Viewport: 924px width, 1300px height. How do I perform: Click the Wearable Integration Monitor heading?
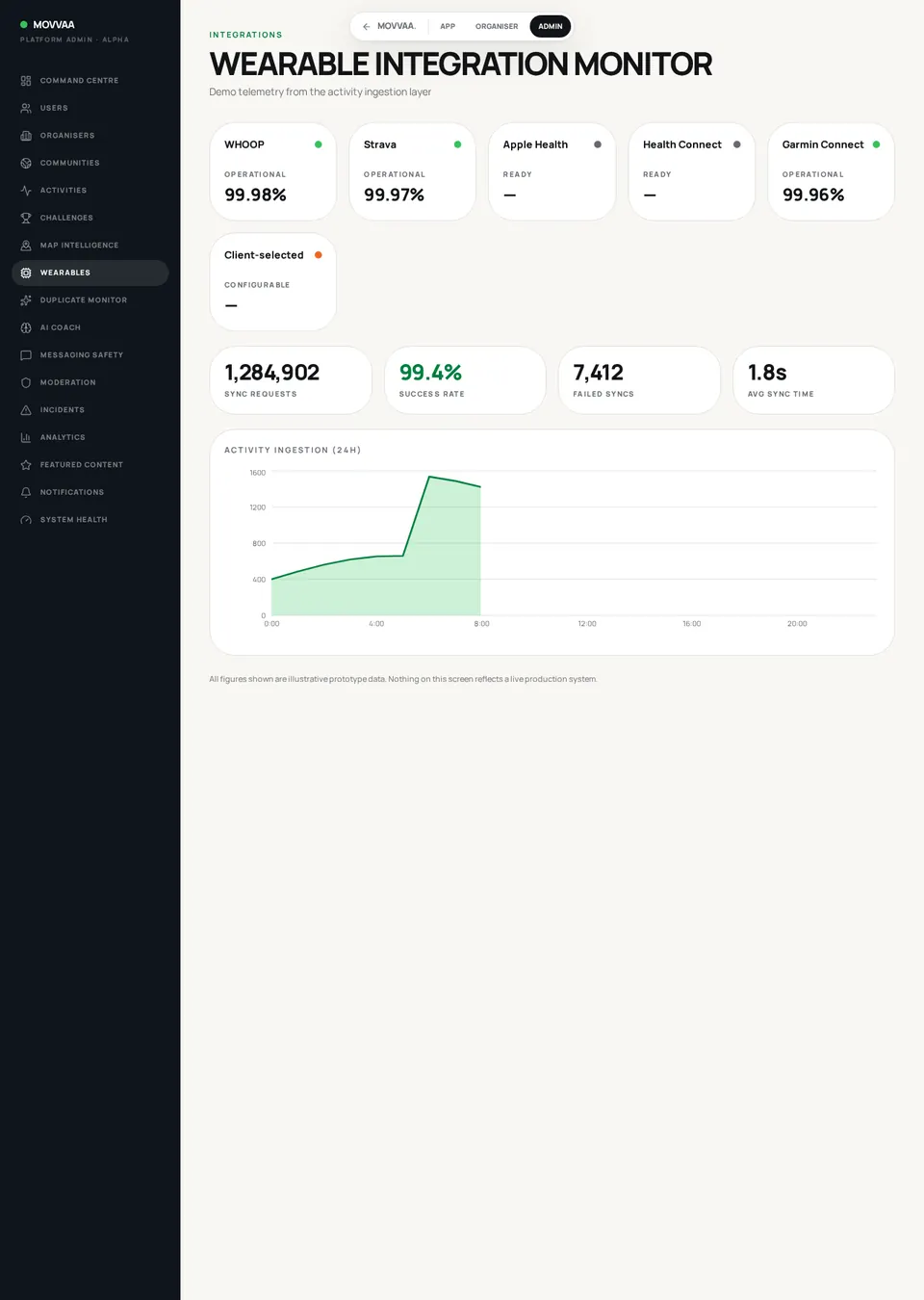point(461,65)
